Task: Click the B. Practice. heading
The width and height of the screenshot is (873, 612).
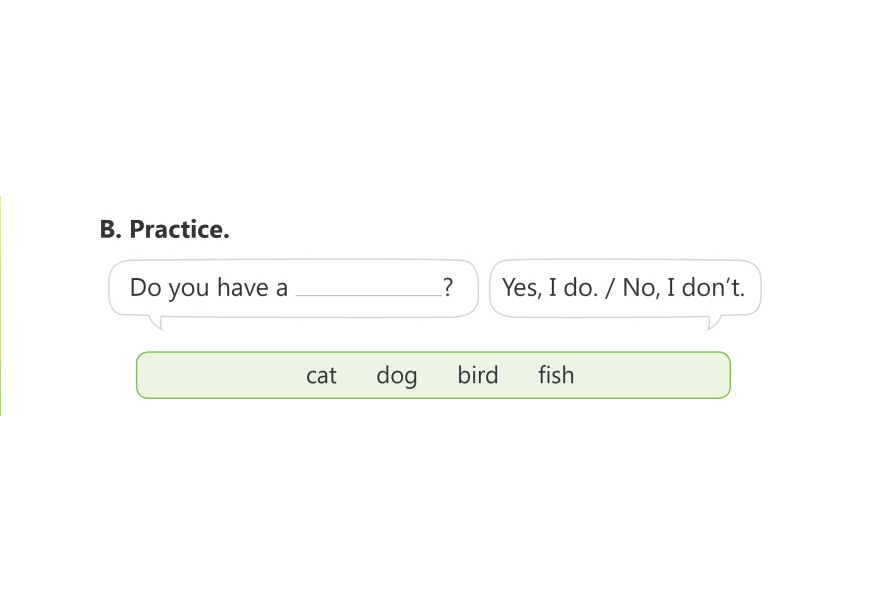Action: point(164,230)
